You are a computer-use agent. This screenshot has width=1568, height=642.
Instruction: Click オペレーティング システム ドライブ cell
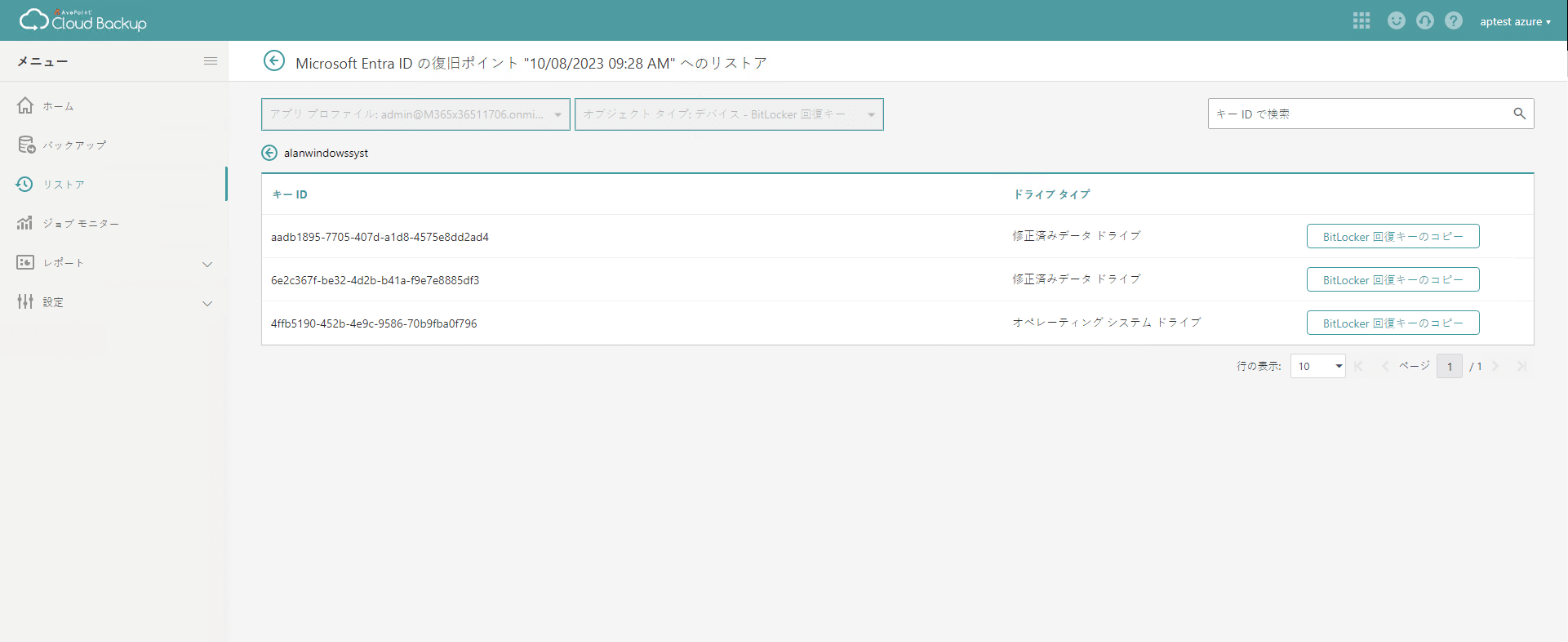tap(1107, 323)
